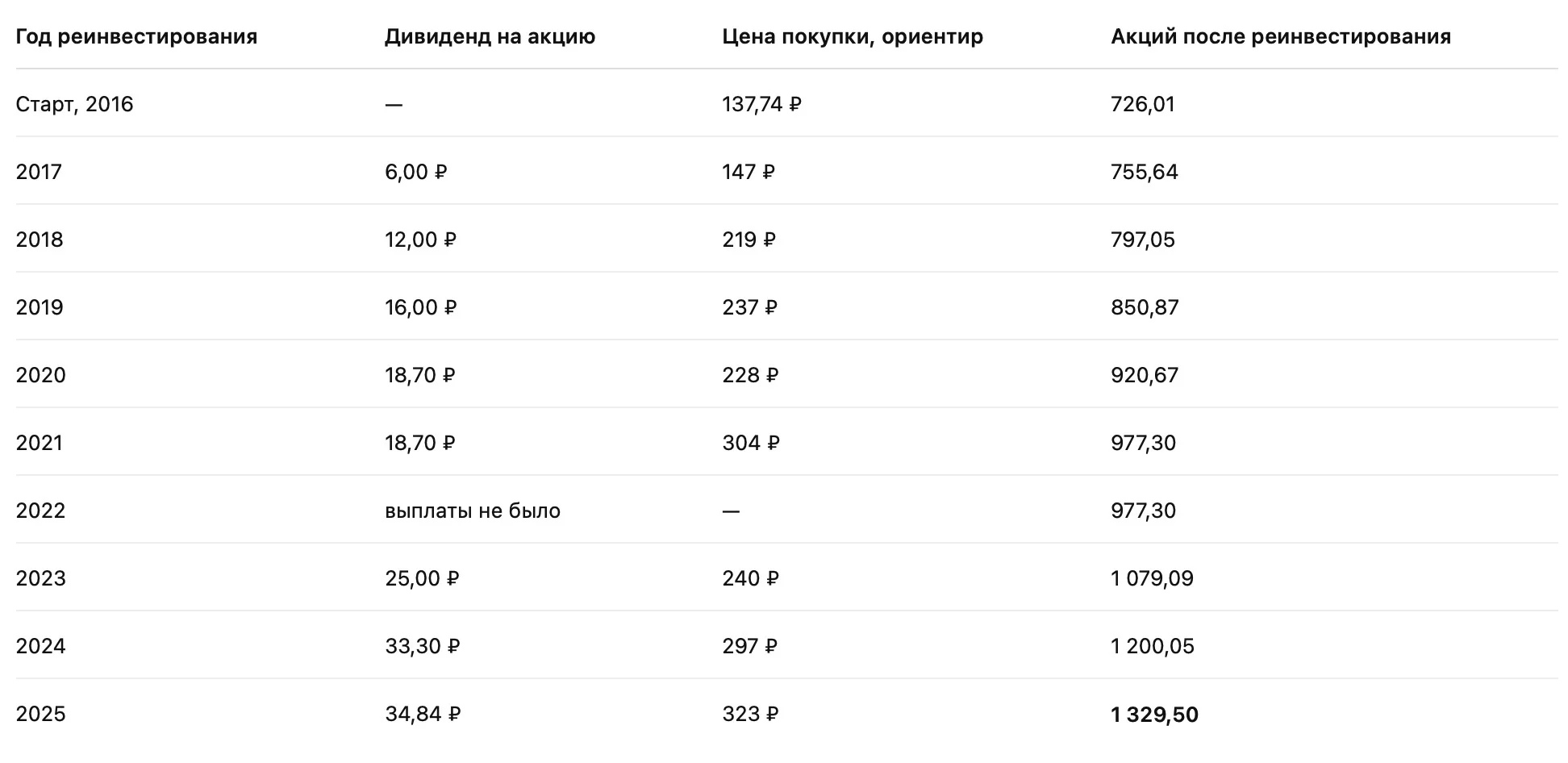
Task: Click the 137,74 ₽ purchase price cell
Action: pyautogui.click(x=761, y=105)
